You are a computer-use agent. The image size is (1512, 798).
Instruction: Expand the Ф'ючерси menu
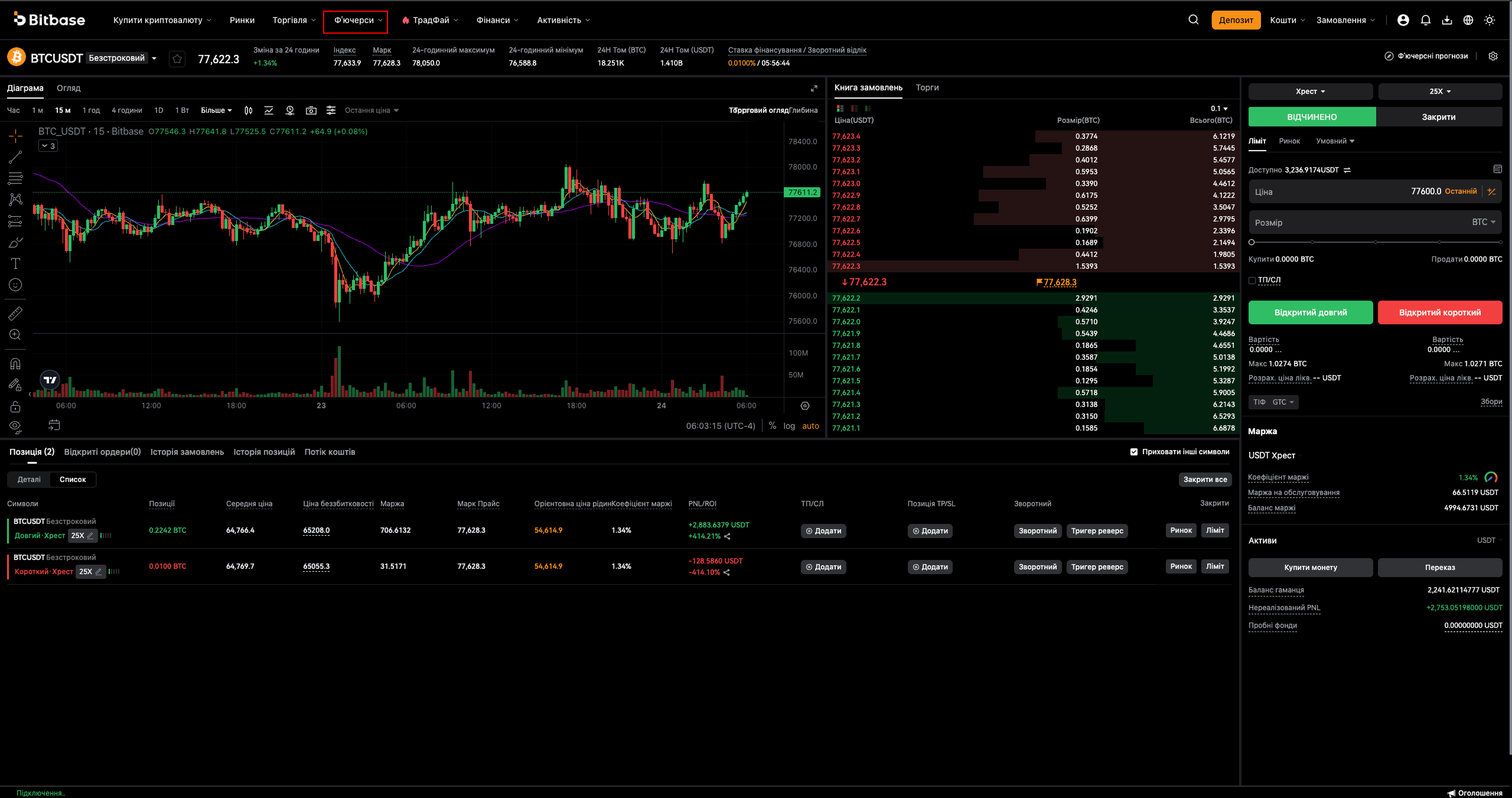tap(359, 20)
